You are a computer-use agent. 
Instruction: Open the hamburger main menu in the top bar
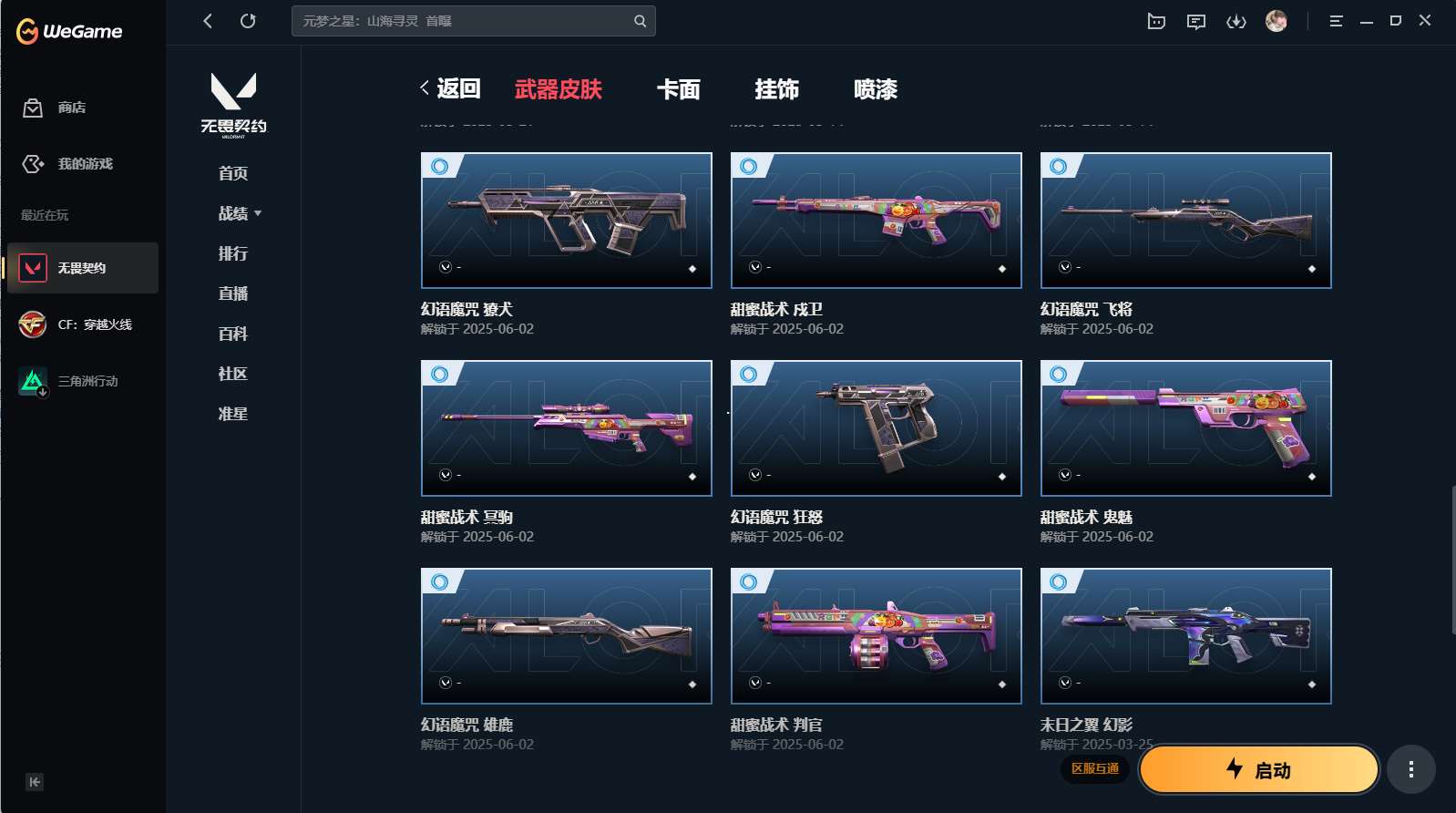pyautogui.click(x=1336, y=21)
